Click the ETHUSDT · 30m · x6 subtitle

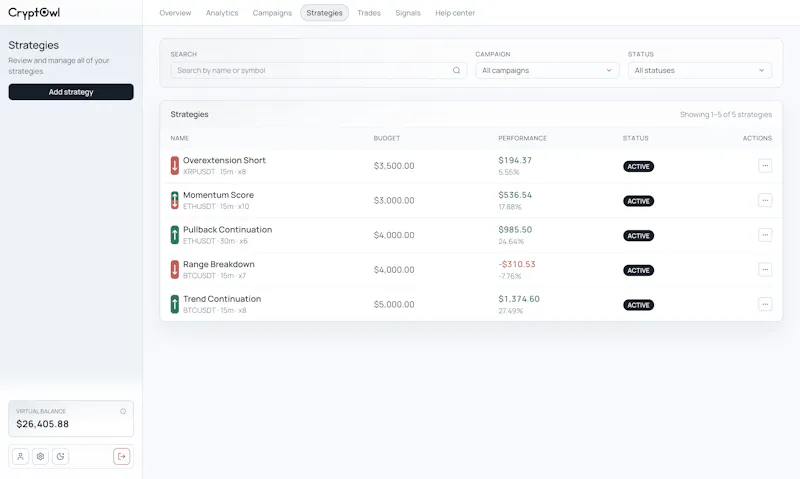click(215, 241)
